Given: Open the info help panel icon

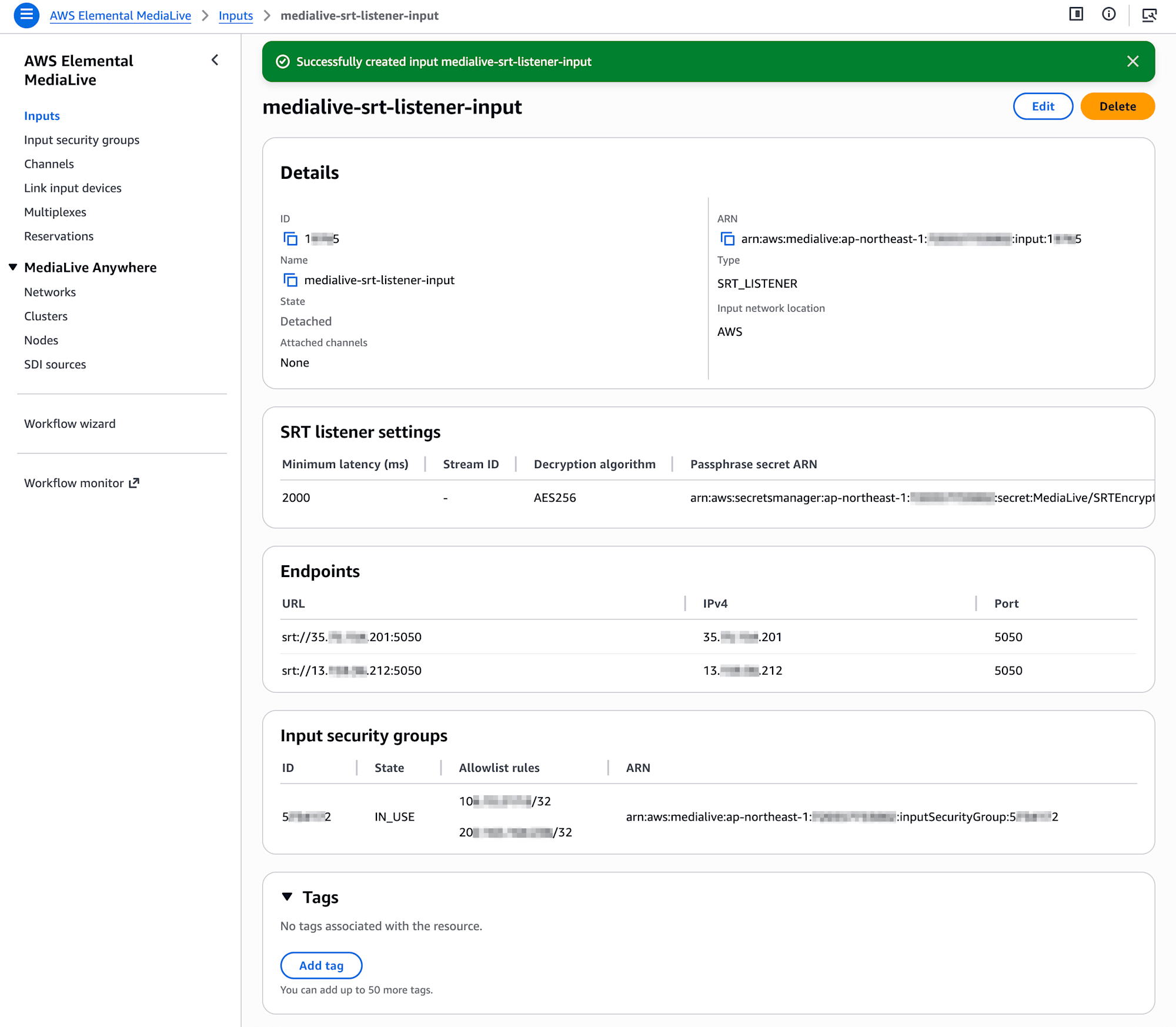Looking at the screenshot, I should [1108, 15].
